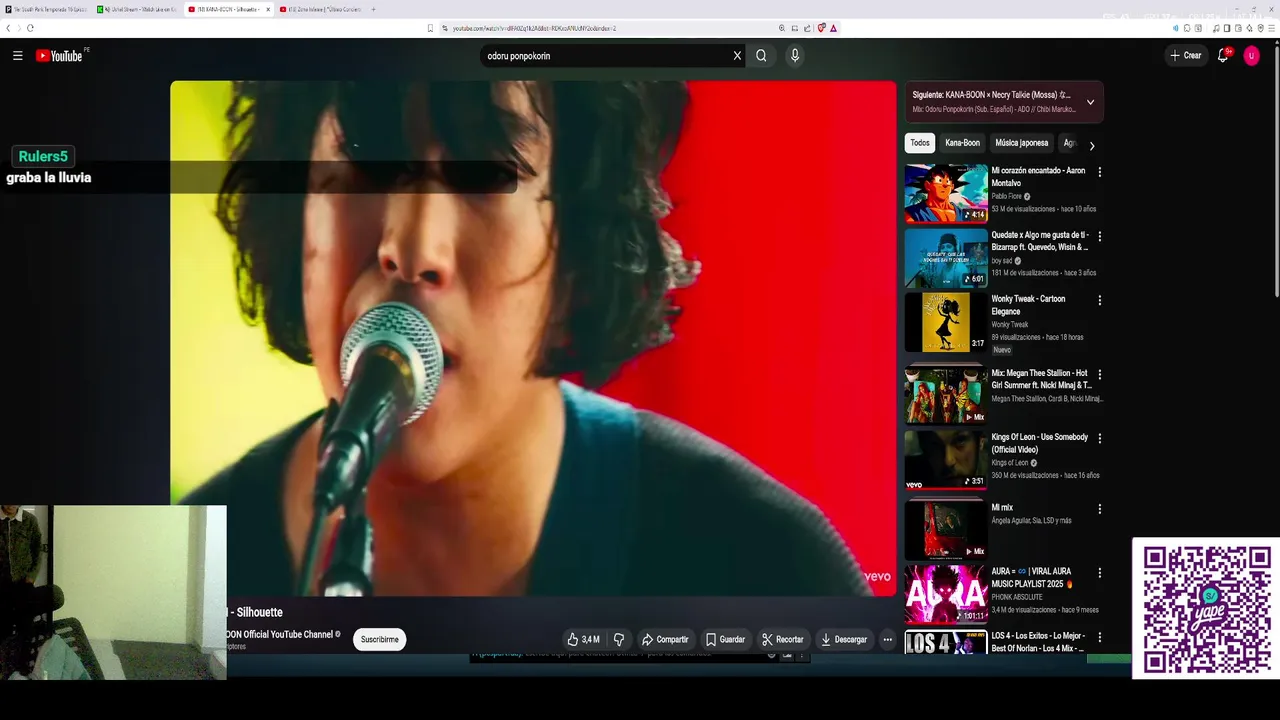Click the Descargar download button

click(843, 639)
